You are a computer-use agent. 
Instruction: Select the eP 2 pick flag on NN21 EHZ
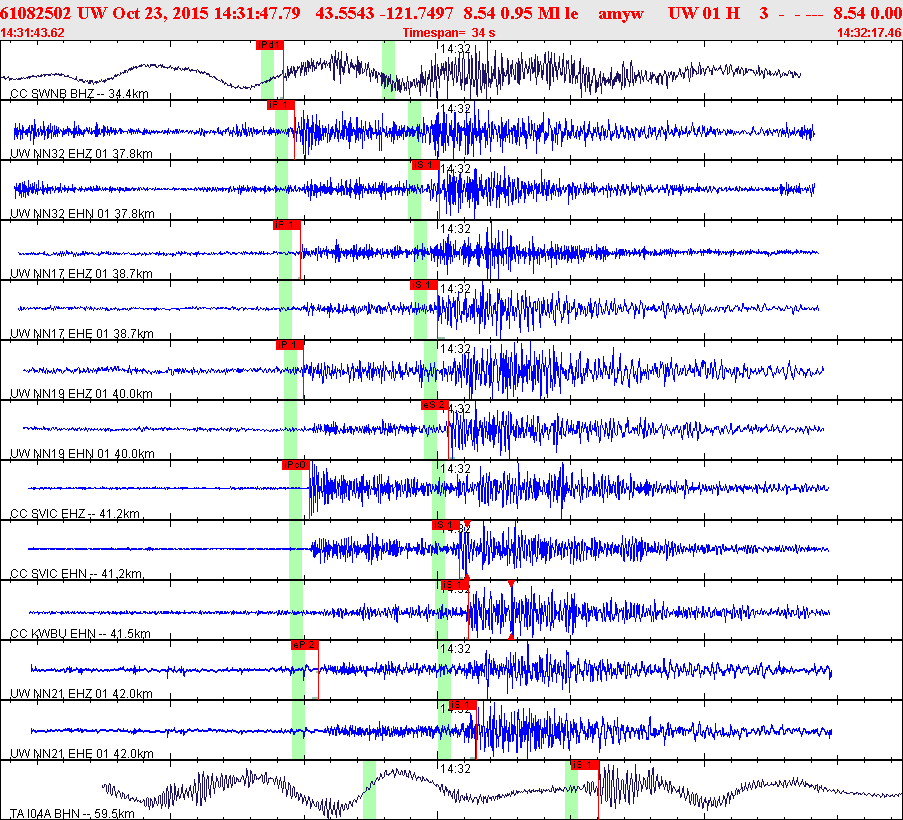coord(304,645)
